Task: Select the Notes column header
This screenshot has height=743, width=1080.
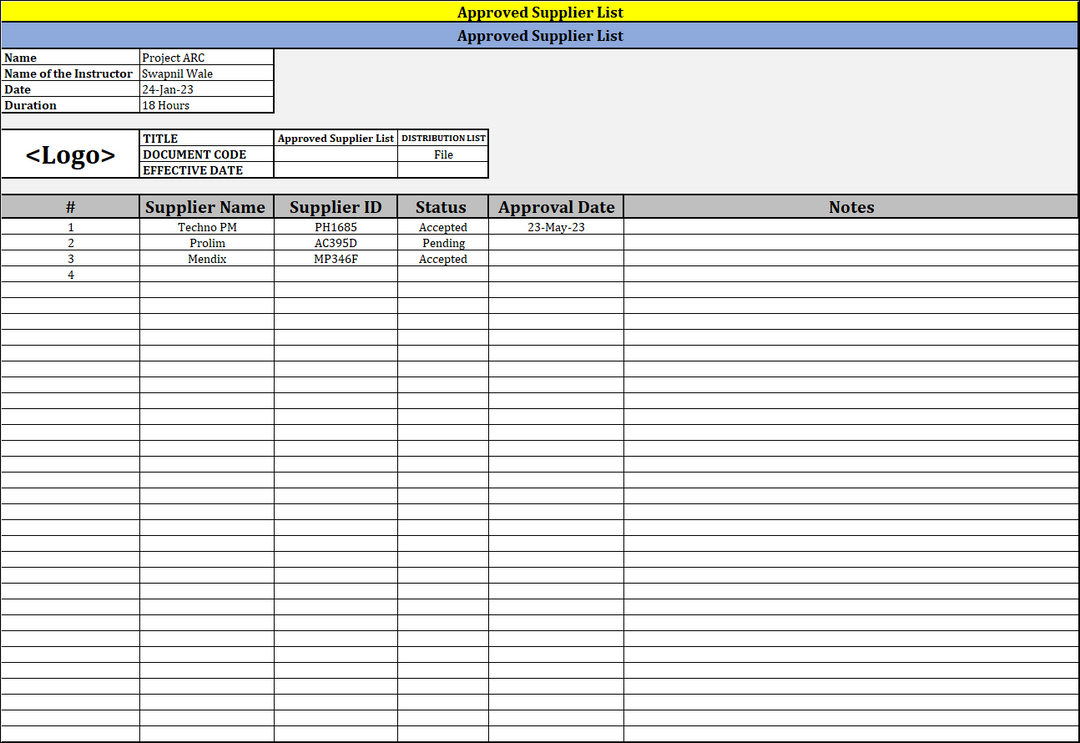Action: (851, 207)
